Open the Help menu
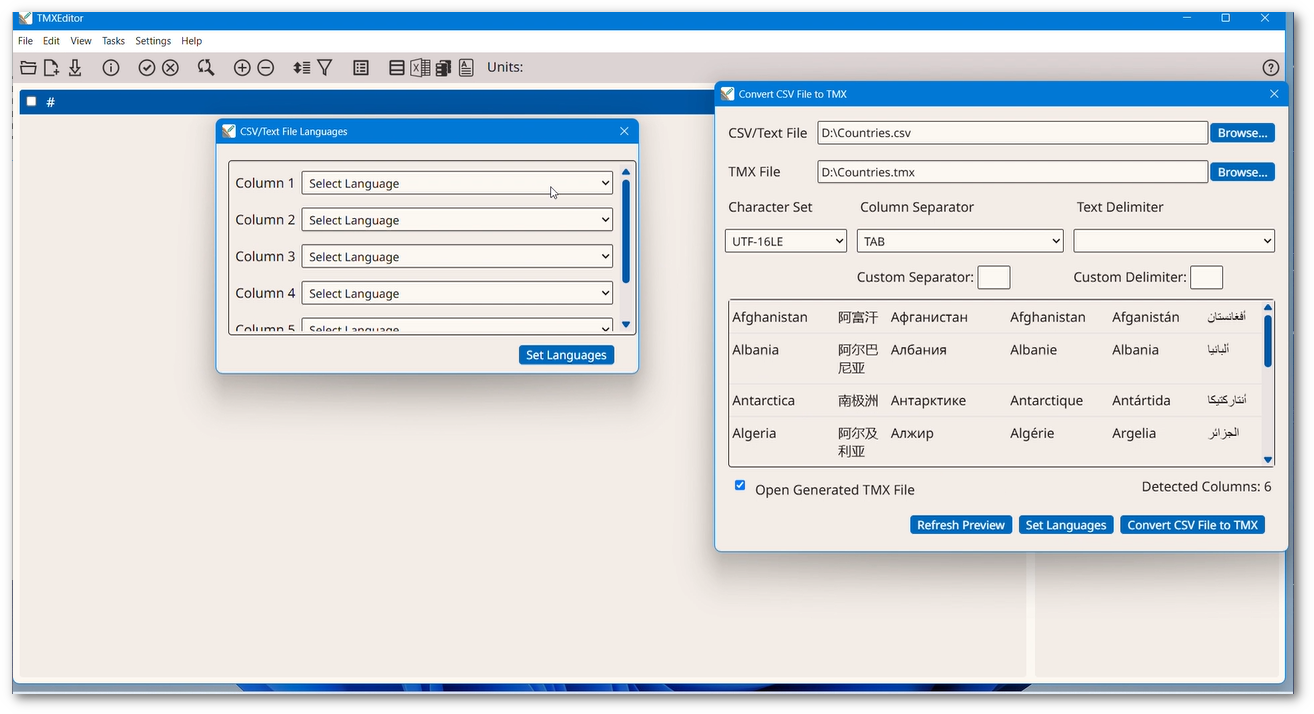 192,41
